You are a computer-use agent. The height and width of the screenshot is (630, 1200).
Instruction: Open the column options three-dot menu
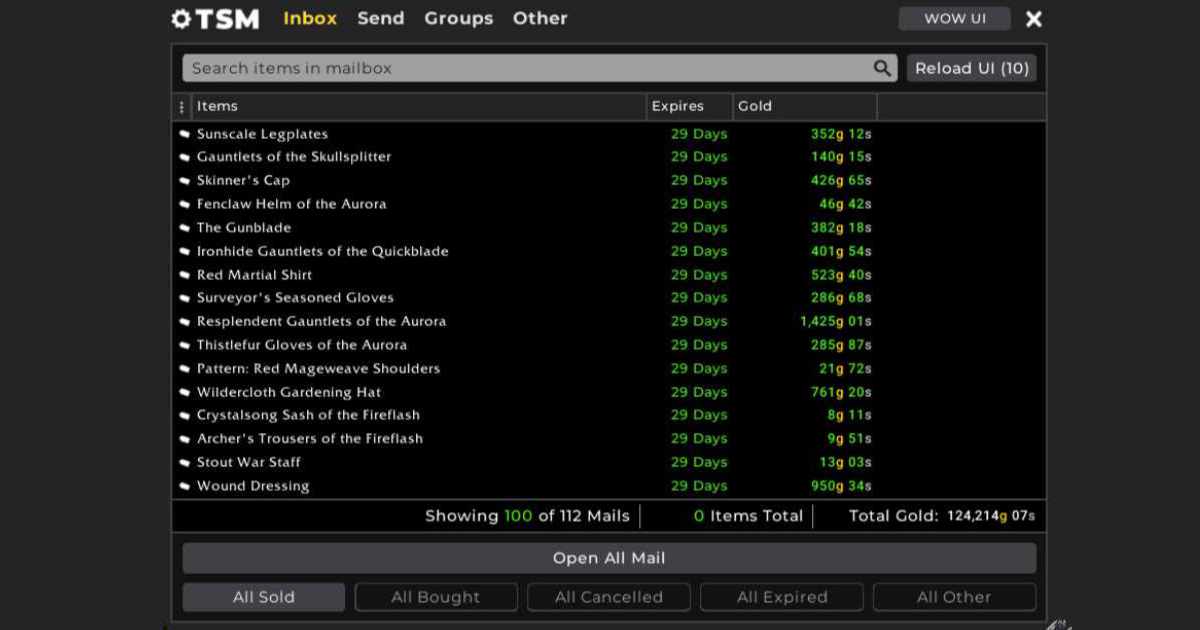(x=181, y=106)
